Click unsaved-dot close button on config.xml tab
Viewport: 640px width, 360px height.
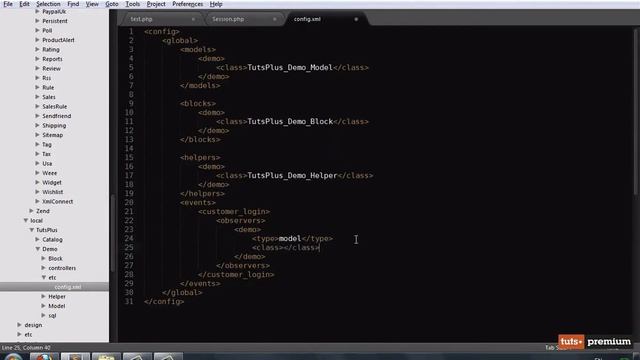point(356,19)
